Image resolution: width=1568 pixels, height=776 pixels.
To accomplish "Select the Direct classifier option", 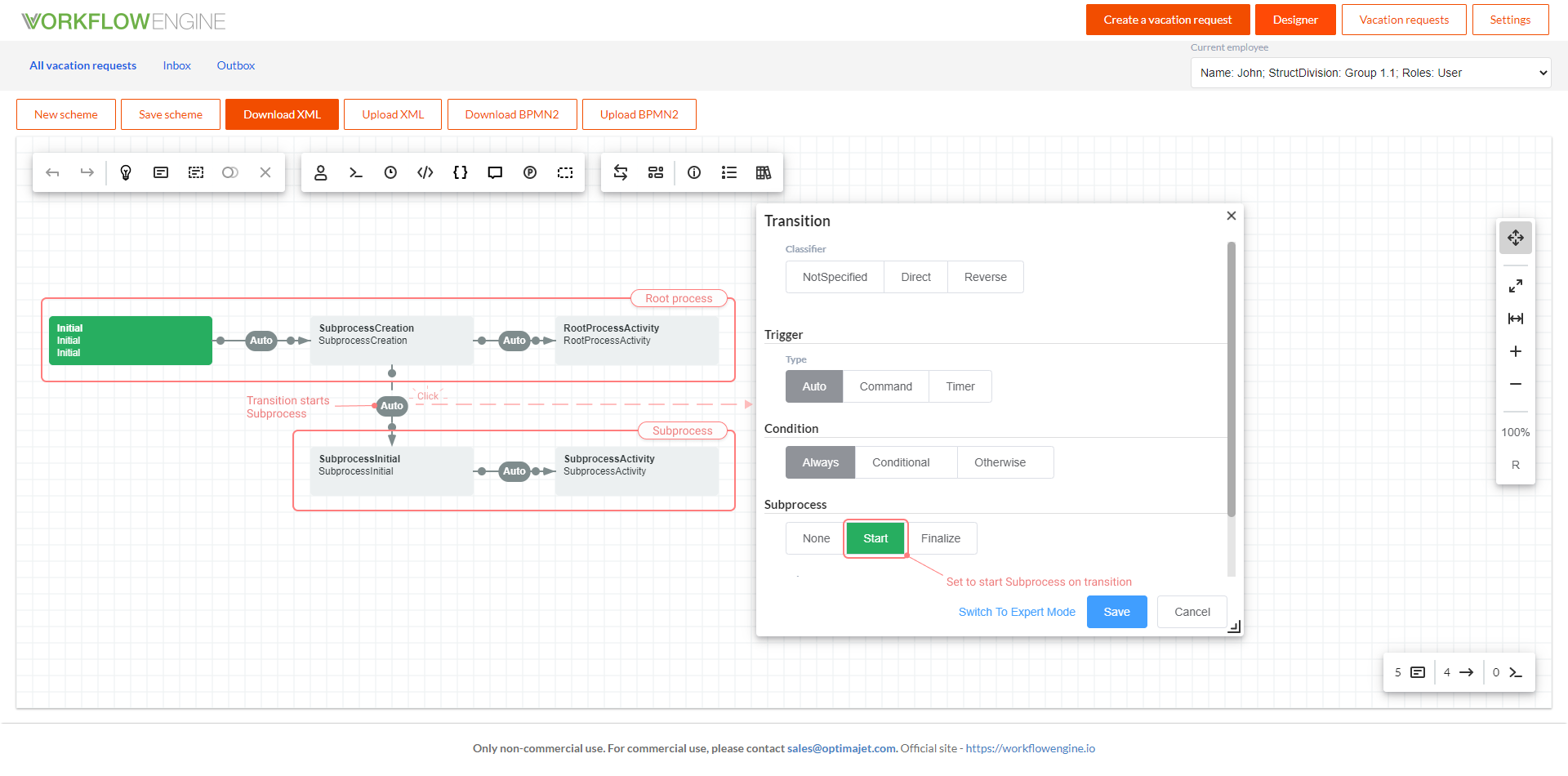I will (x=915, y=277).
